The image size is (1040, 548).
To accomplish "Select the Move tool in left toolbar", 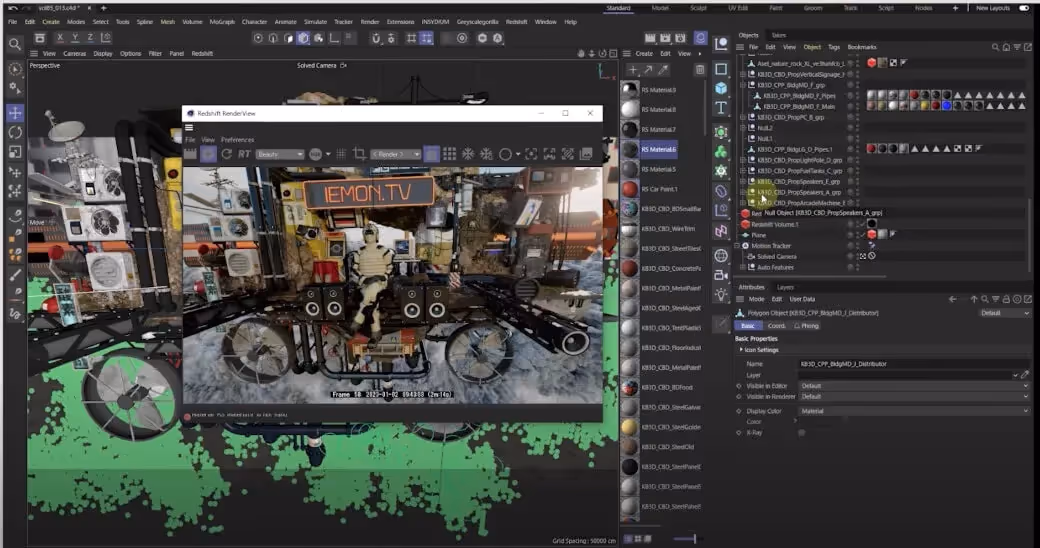I will [15, 113].
